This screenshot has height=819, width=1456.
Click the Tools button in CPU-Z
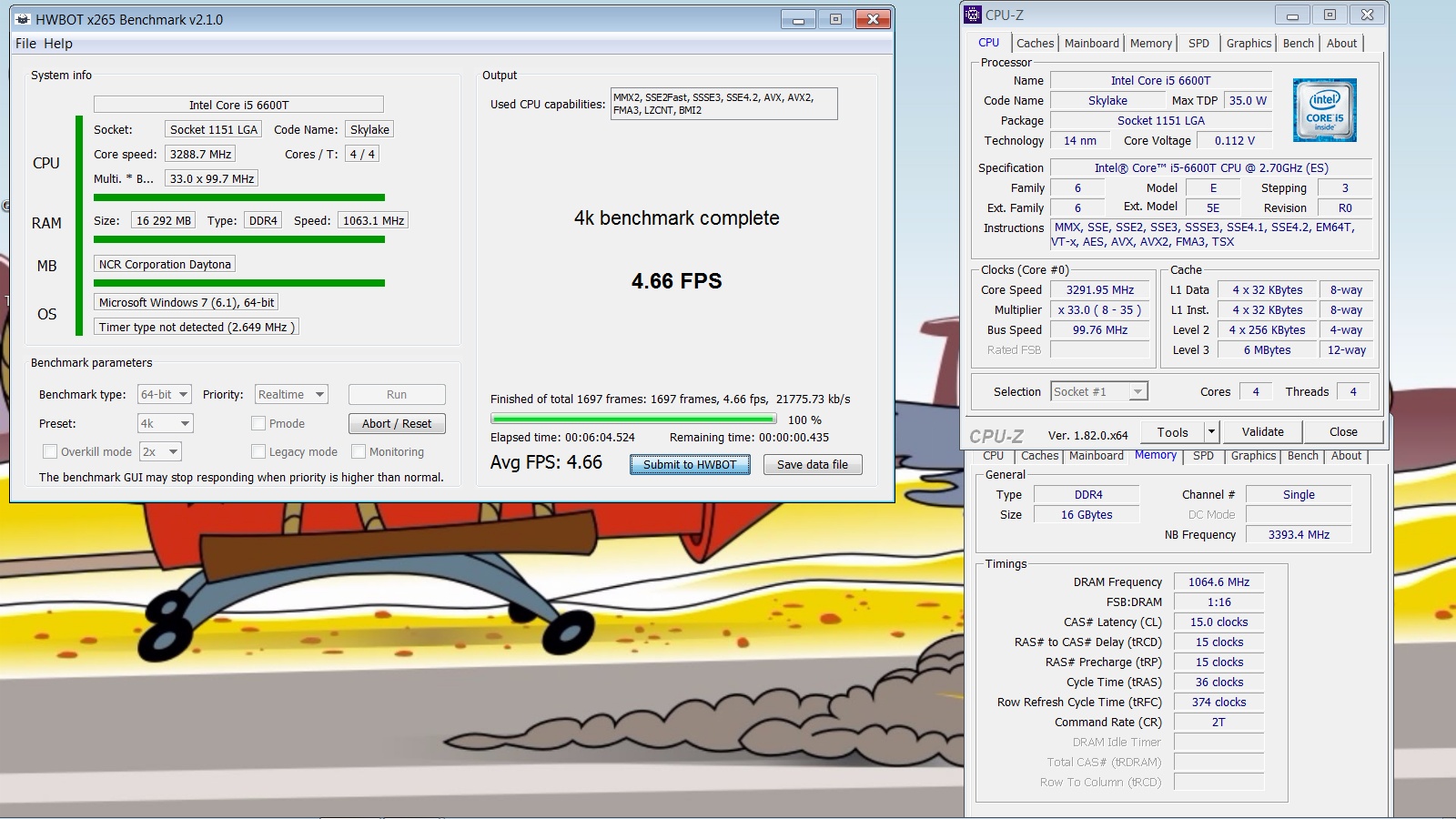(x=1172, y=432)
